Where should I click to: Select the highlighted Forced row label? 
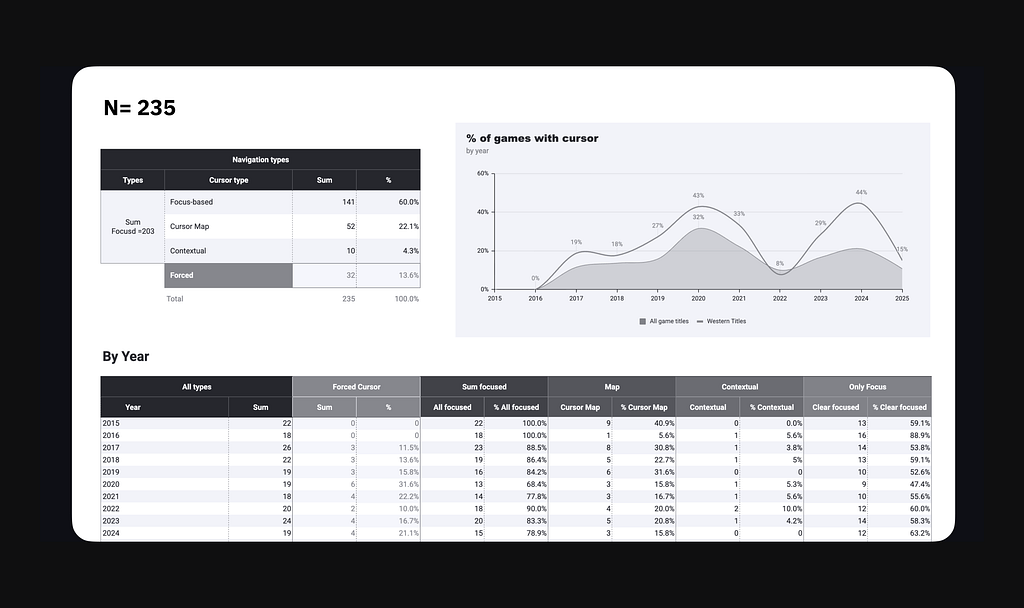tap(229, 276)
